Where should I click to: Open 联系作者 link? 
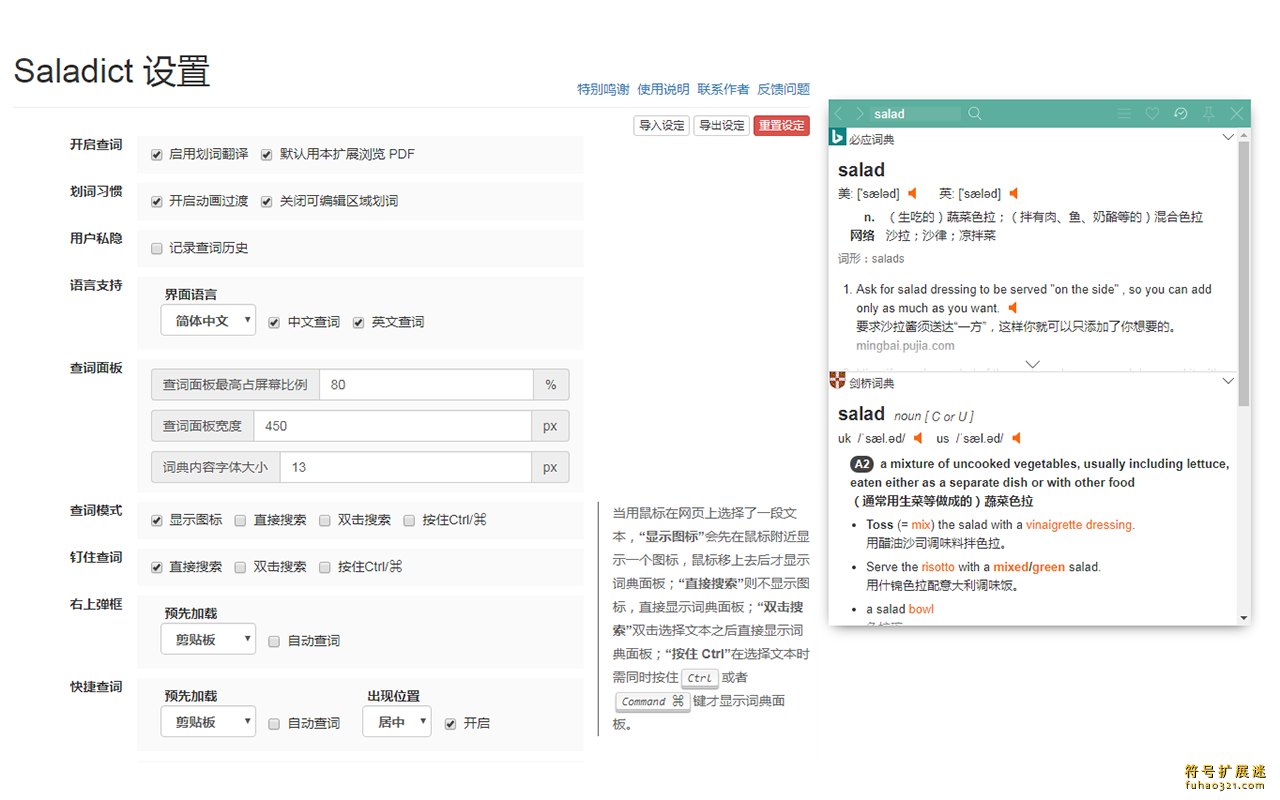(x=723, y=89)
